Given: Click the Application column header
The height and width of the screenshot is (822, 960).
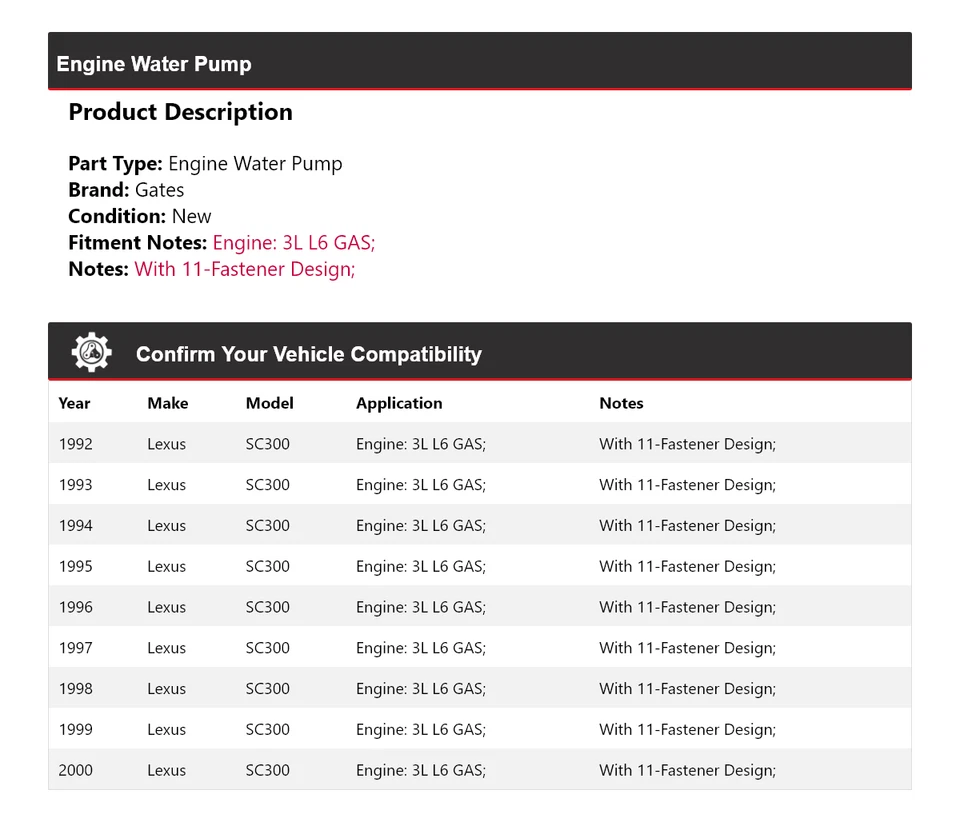Looking at the screenshot, I should click(398, 403).
